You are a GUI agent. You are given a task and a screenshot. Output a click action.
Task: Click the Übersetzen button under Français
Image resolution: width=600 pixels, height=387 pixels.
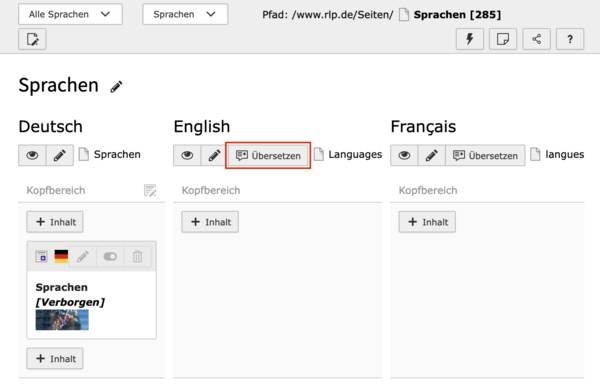click(485, 155)
